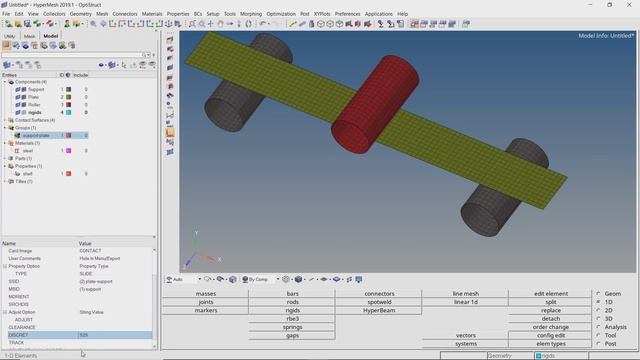Open the springs panel button

[292, 327]
